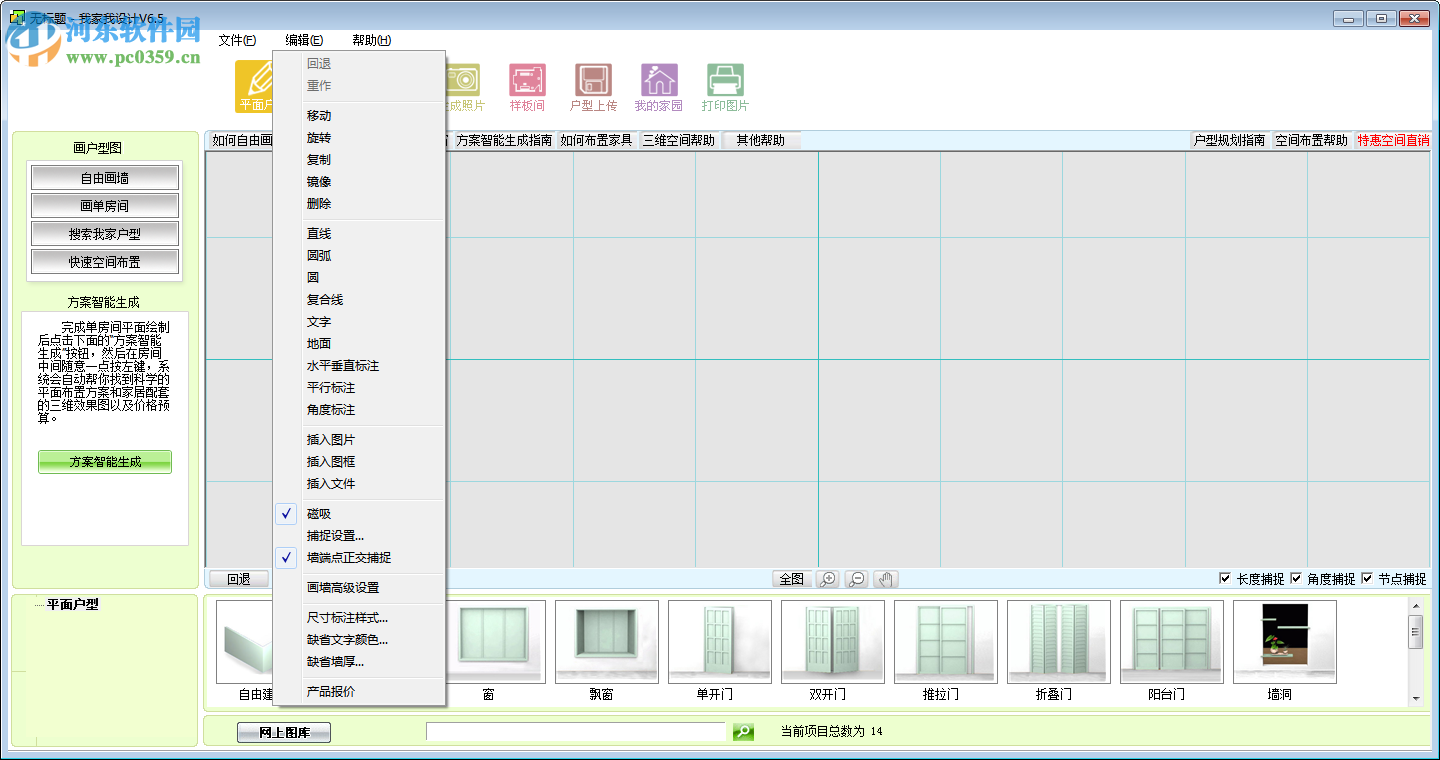Click the 自由画墙 button
This screenshot has height=760, width=1440.
coord(105,178)
